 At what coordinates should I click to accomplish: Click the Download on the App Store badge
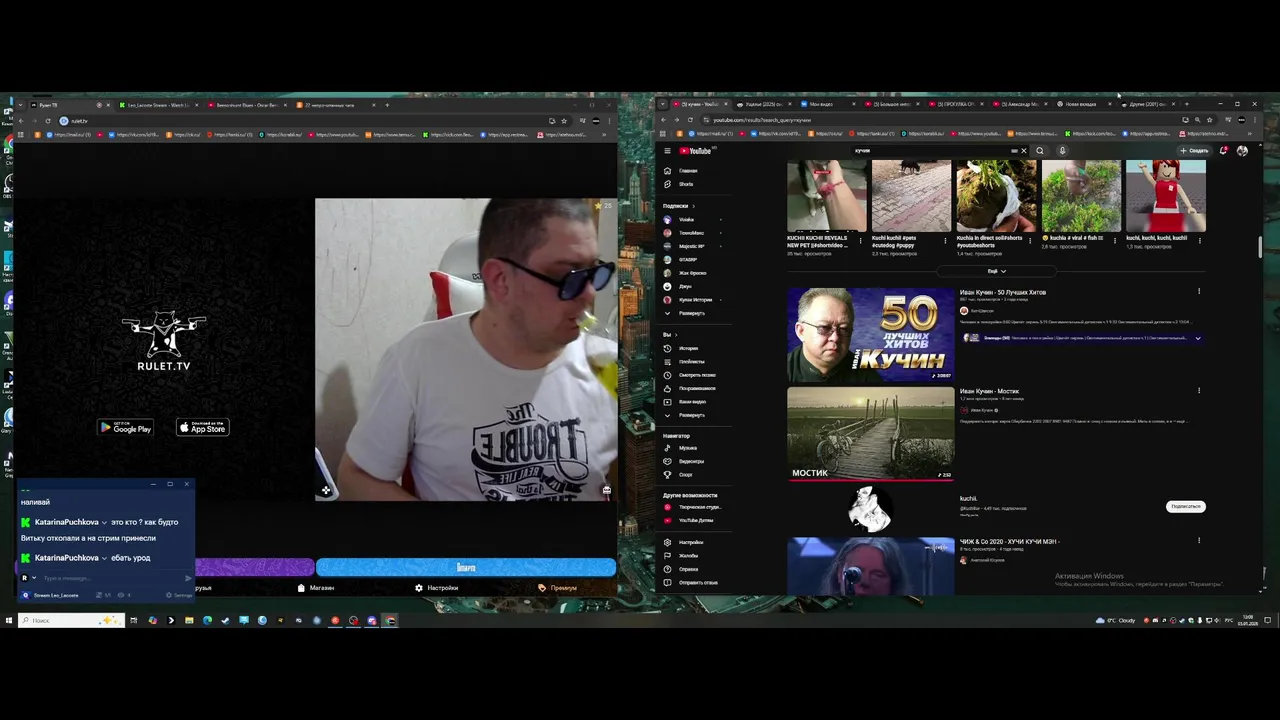(203, 427)
